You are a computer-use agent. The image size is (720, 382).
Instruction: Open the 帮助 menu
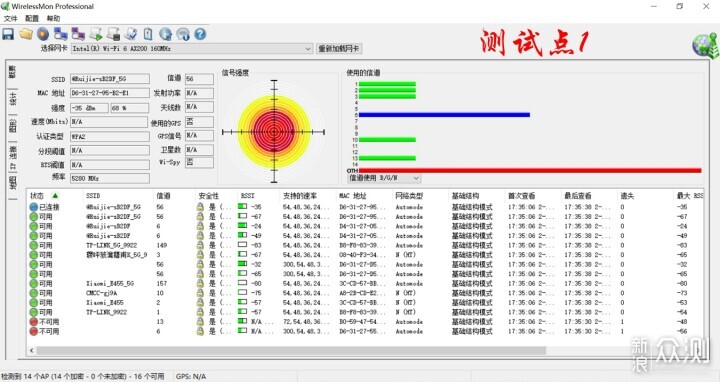coord(53,18)
